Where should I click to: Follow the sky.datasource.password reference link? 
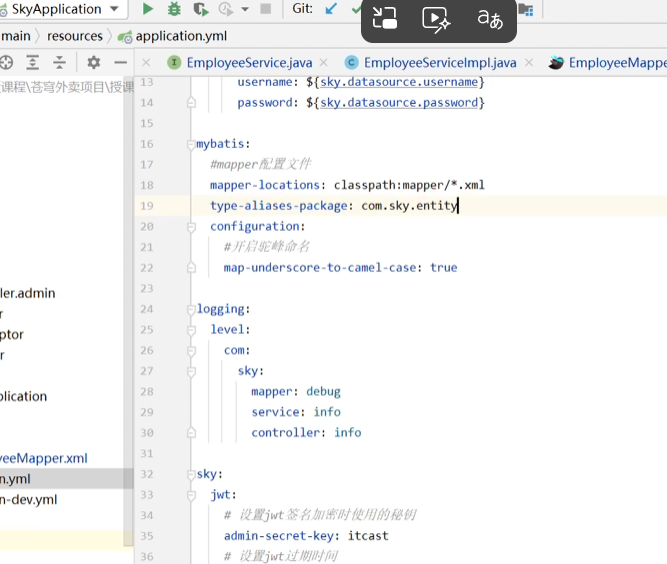(399, 103)
